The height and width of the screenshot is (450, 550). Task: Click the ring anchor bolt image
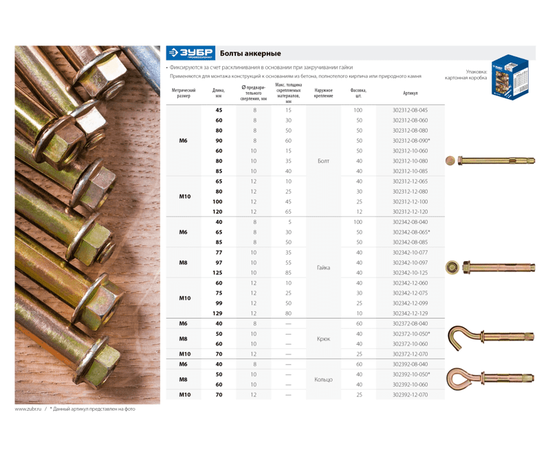490,379
